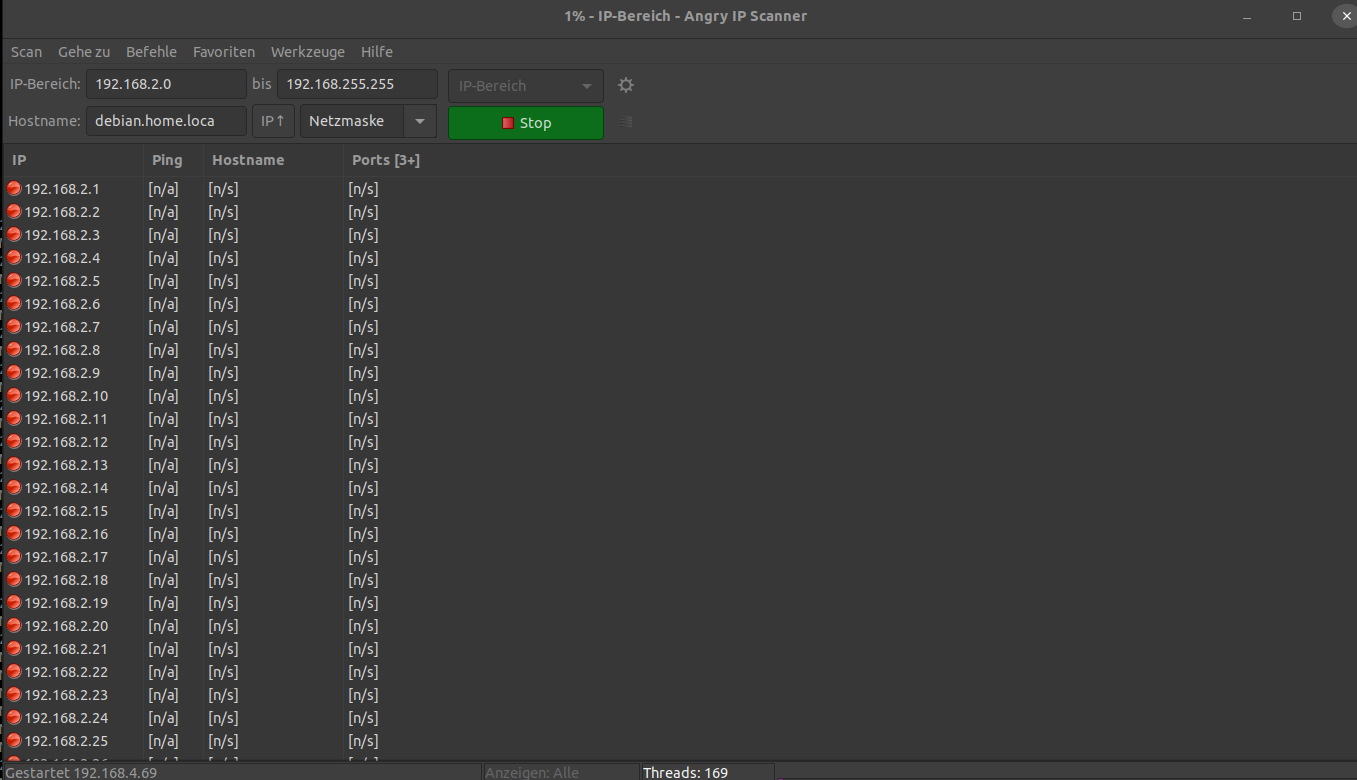Sort results by clicking the Ping column header
Viewport: 1357px width, 780px height.
tap(167, 160)
